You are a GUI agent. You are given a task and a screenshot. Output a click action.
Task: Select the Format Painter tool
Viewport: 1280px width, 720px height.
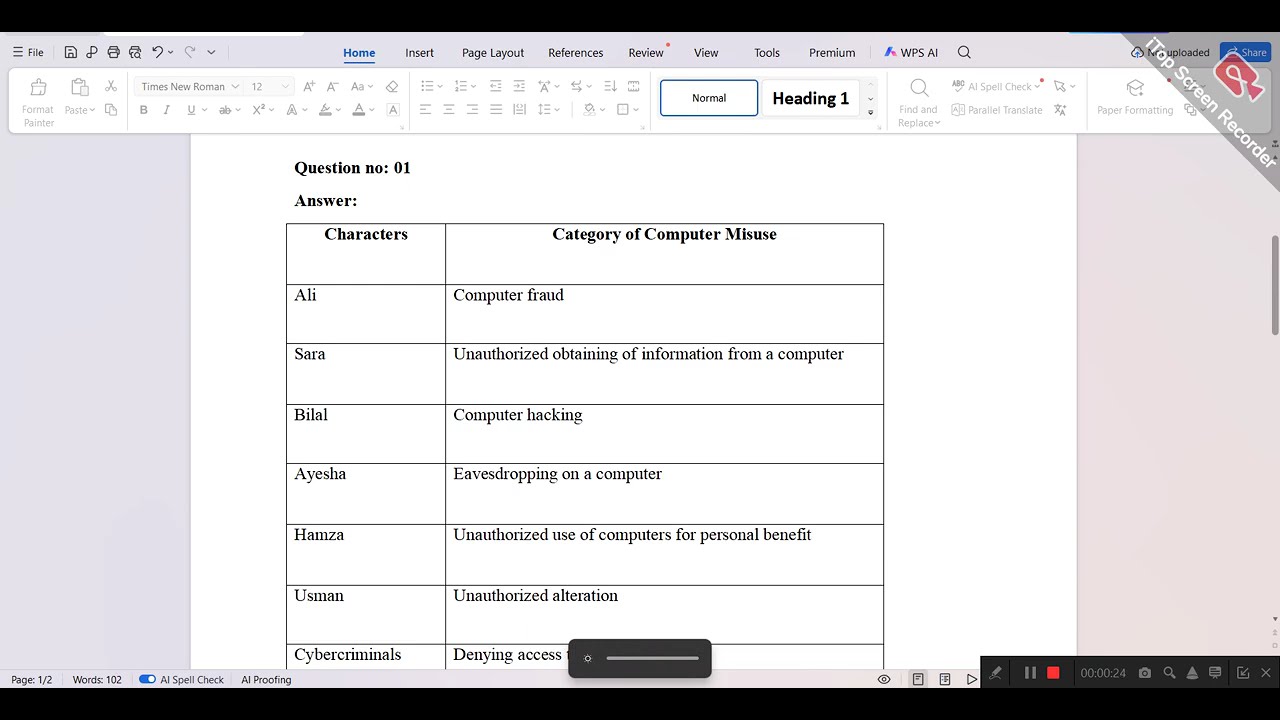[38, 102]
